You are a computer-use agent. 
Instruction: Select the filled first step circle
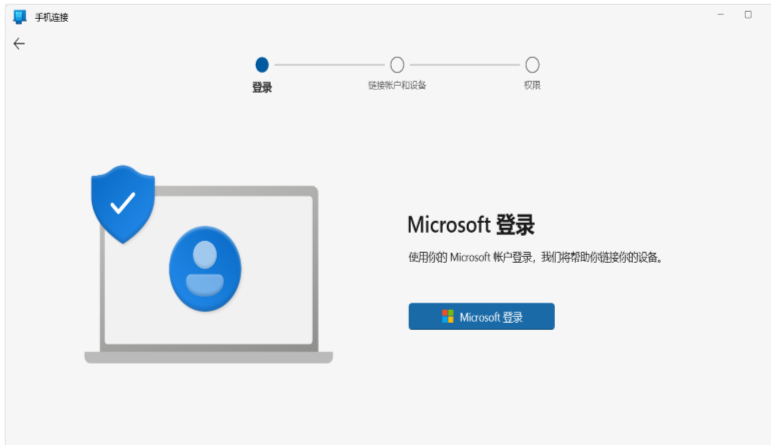click(x=262, y=64)
